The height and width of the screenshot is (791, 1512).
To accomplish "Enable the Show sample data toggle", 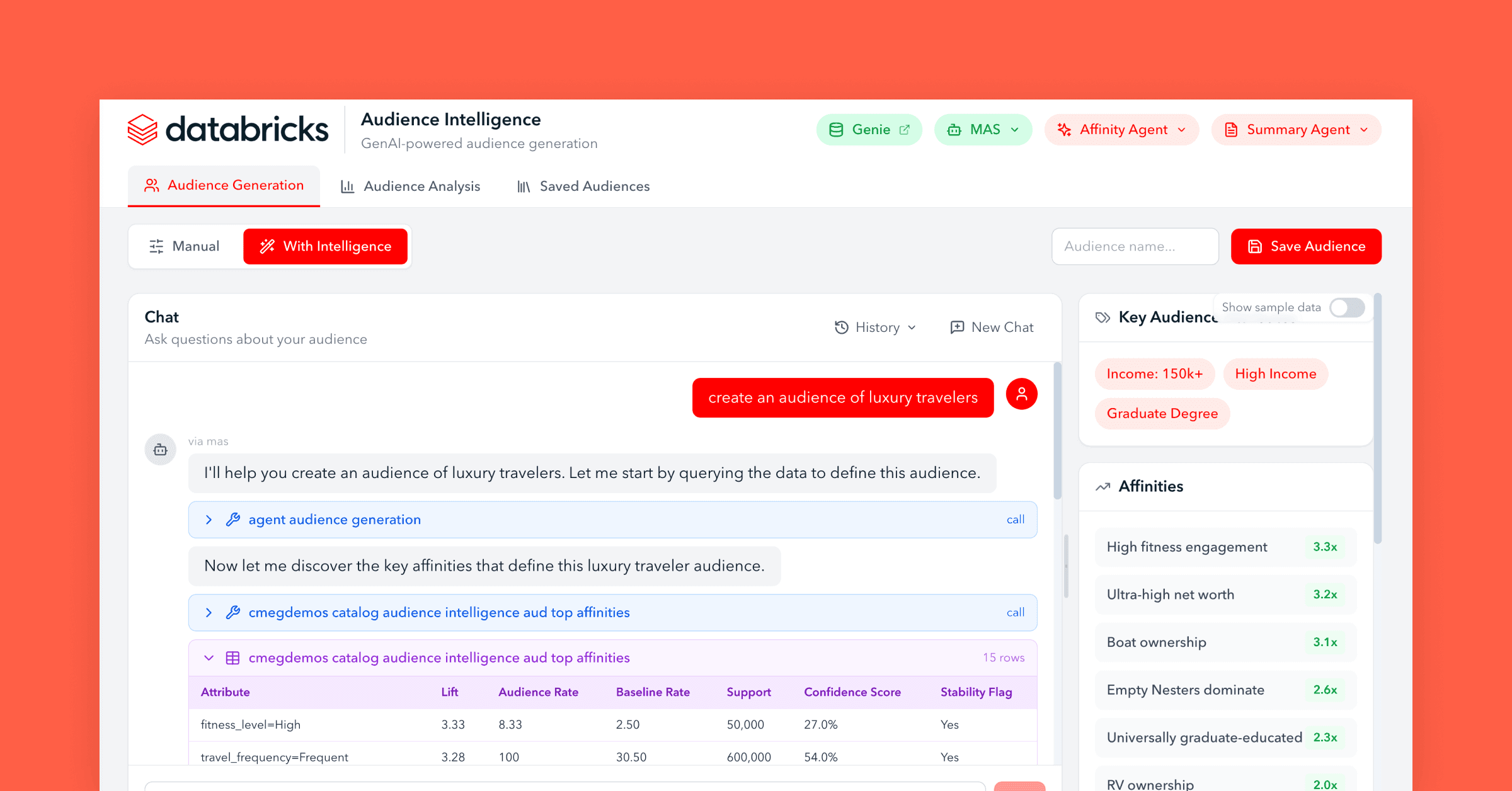I will click(x=1346, y=308).
